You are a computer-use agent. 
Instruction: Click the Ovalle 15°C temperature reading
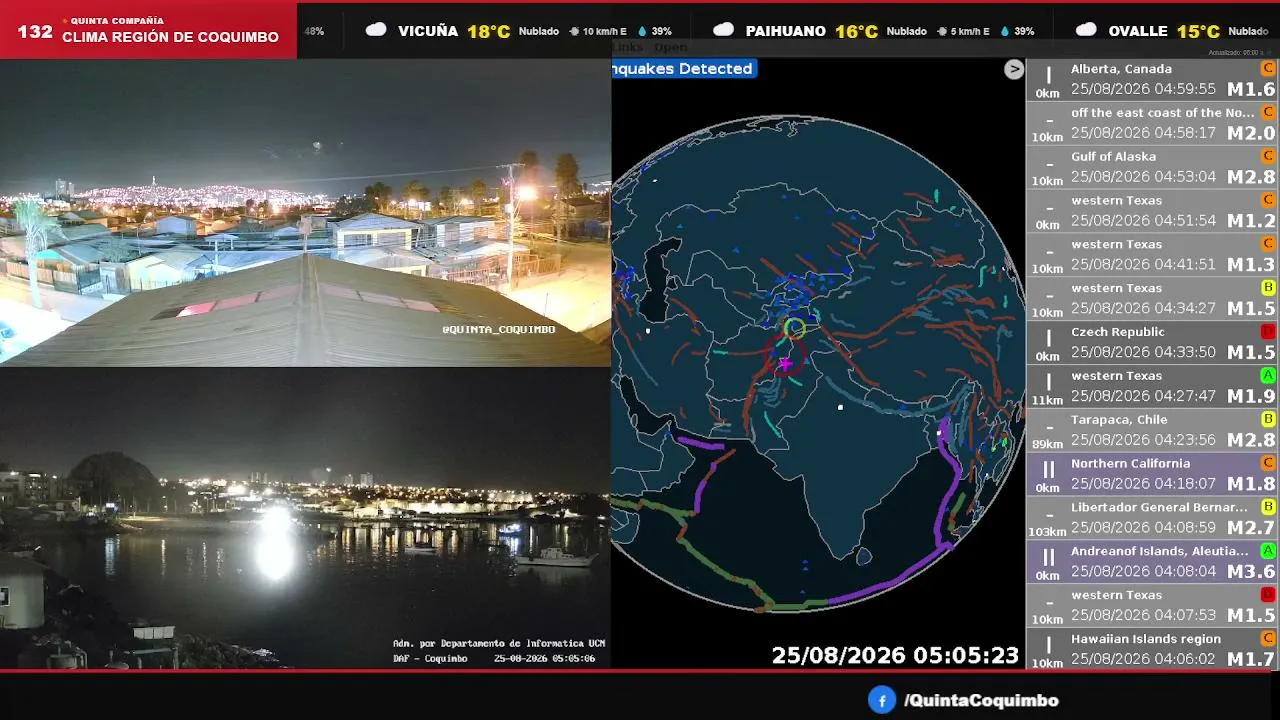click(1198, 31)
